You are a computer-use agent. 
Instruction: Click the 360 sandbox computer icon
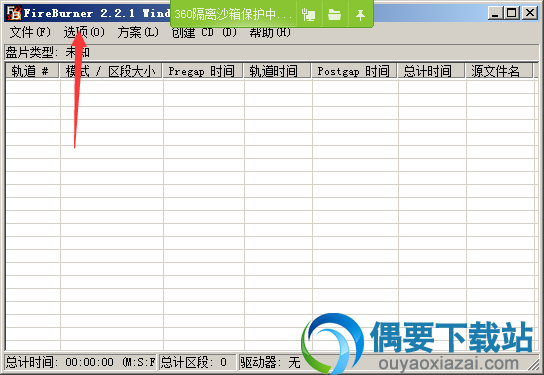tap(308, 14)
